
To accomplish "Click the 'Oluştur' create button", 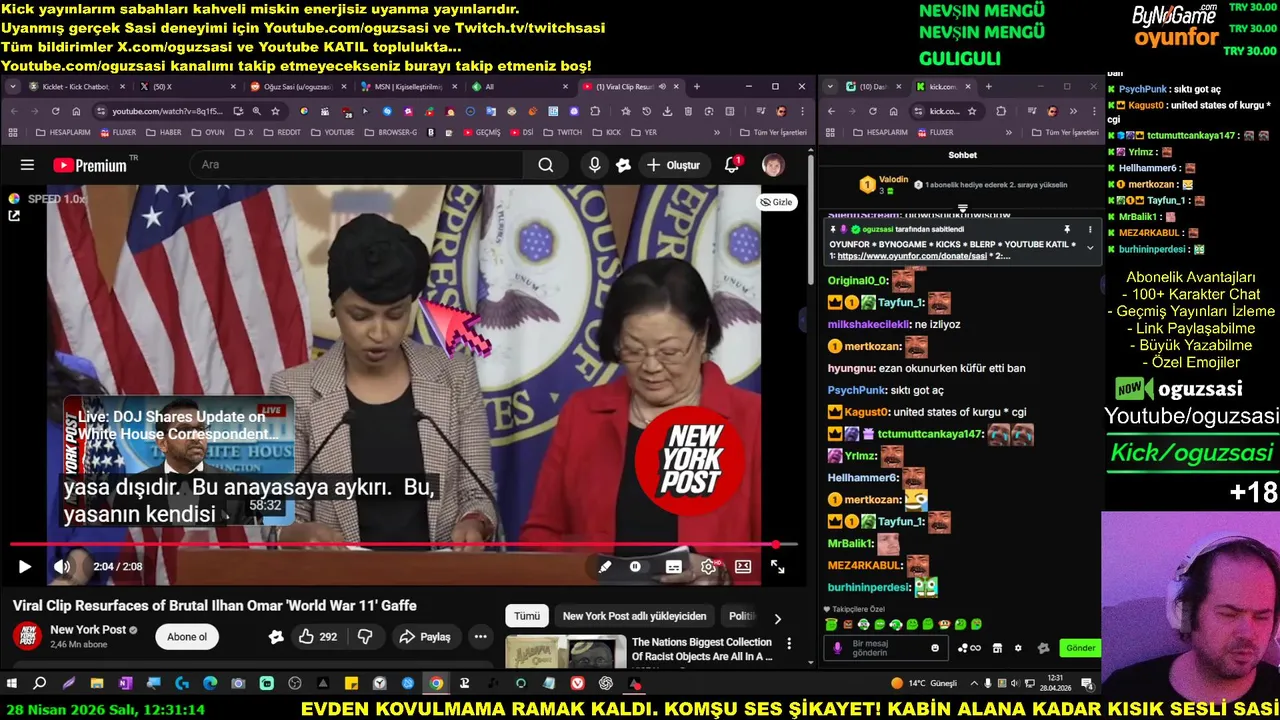I will point(673,165).
